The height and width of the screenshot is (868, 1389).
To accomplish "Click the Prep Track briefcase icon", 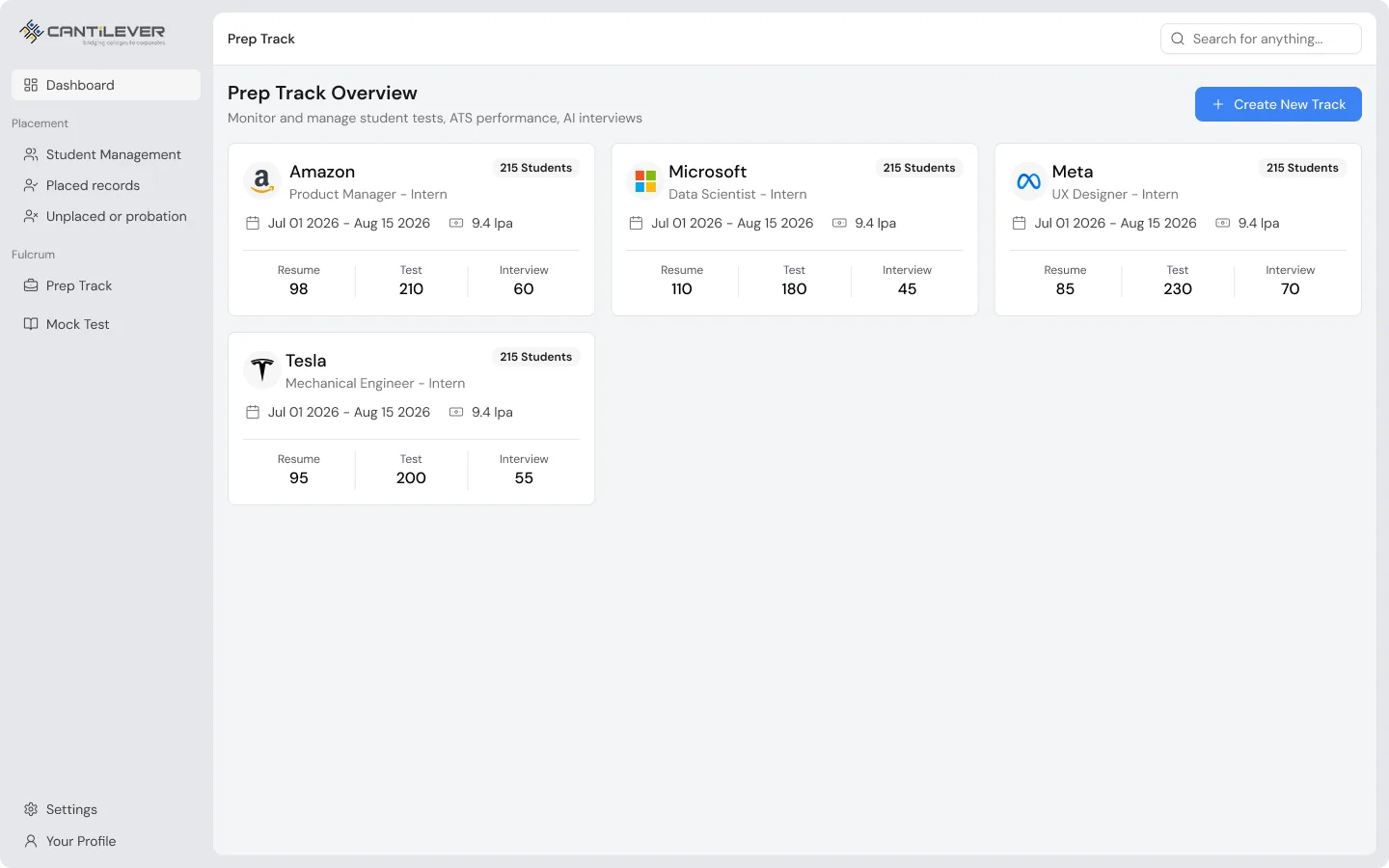I will coord(31,285).
